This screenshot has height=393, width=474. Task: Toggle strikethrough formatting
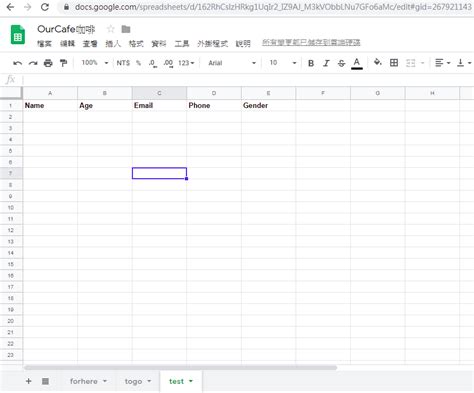coord(341,63)
